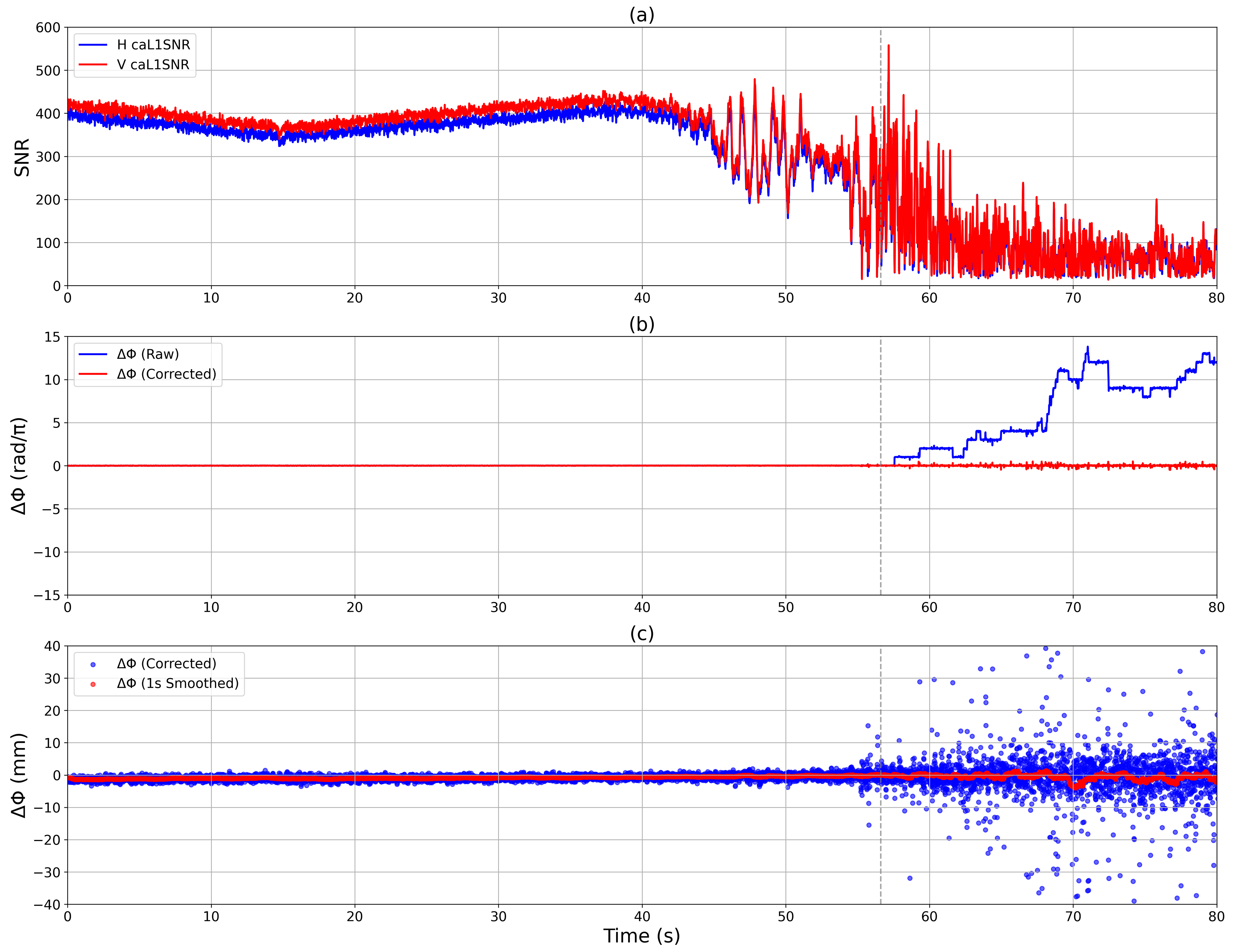Image resolution: width=1235 pixels, height=952 pixels.
Task: Click blue line swatch beside H caL1SNR
Action: (93, 45)
